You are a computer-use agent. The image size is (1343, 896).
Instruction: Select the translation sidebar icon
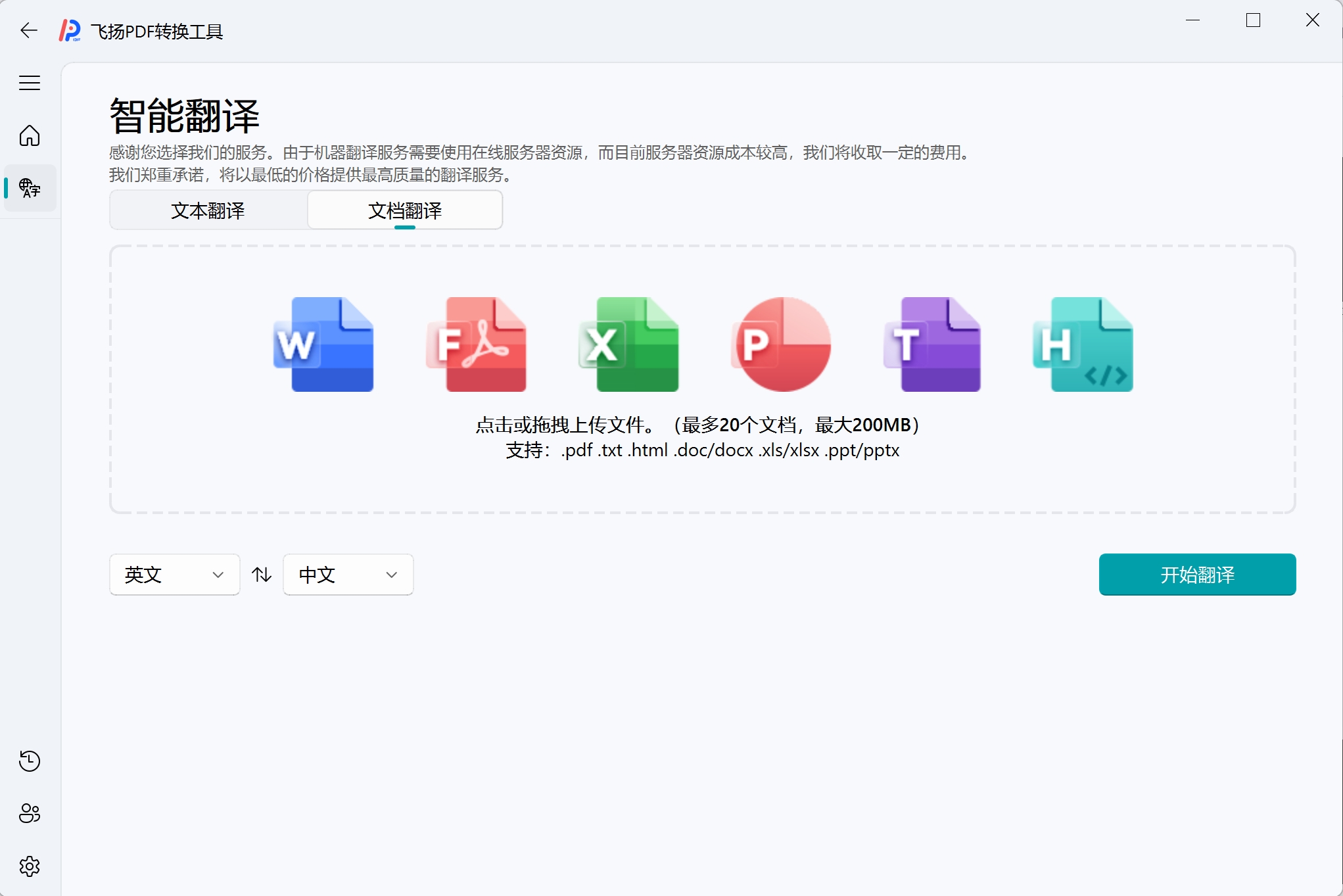[x=30, y=188]
